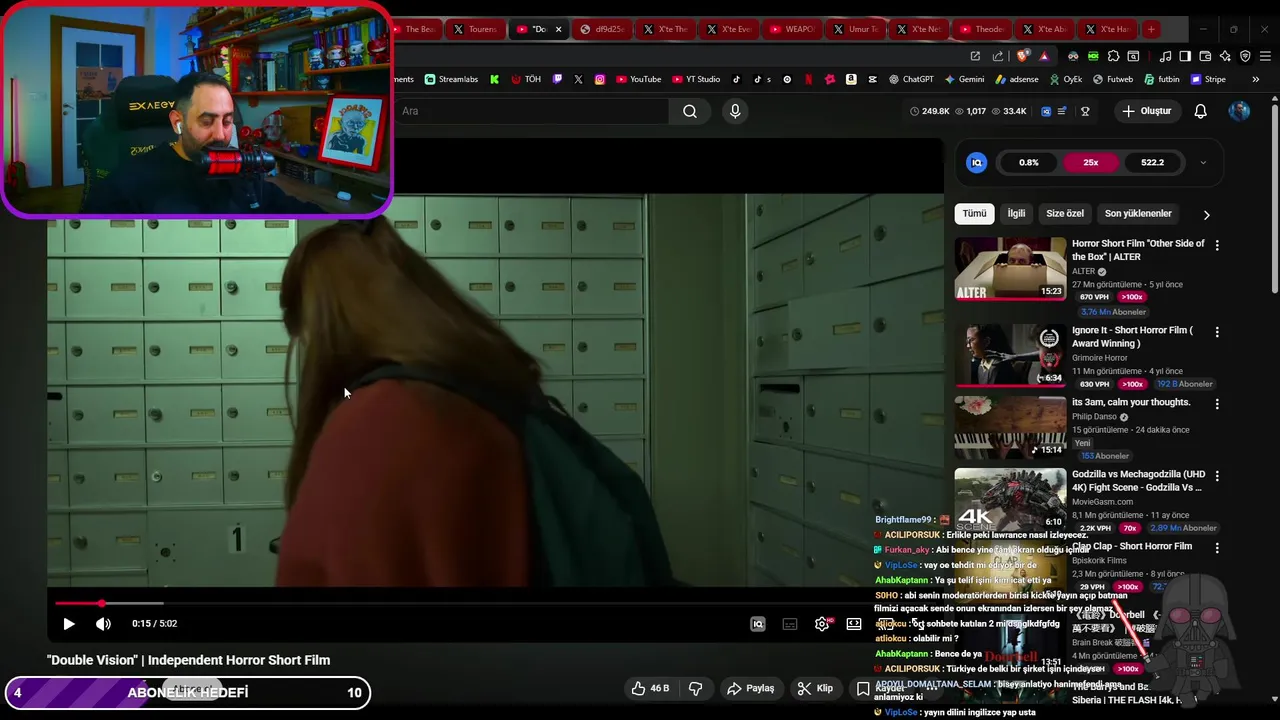Click the share page icon in address bar
The height and width of the screenshot is (720, 1280).
click(x=998, y=56)
